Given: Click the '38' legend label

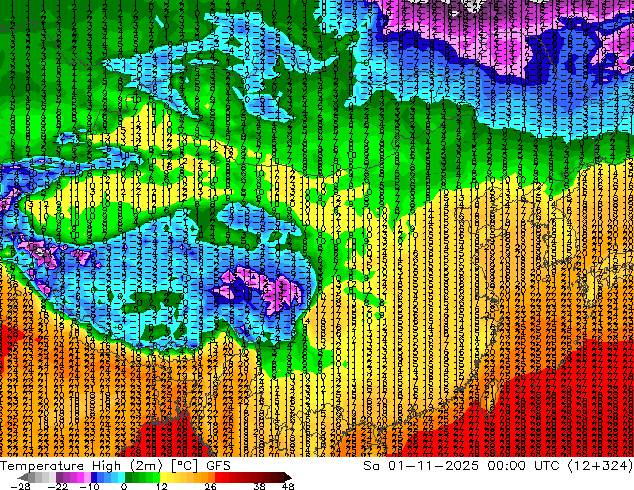Looking at the screenshot, I should pos(259,486).
